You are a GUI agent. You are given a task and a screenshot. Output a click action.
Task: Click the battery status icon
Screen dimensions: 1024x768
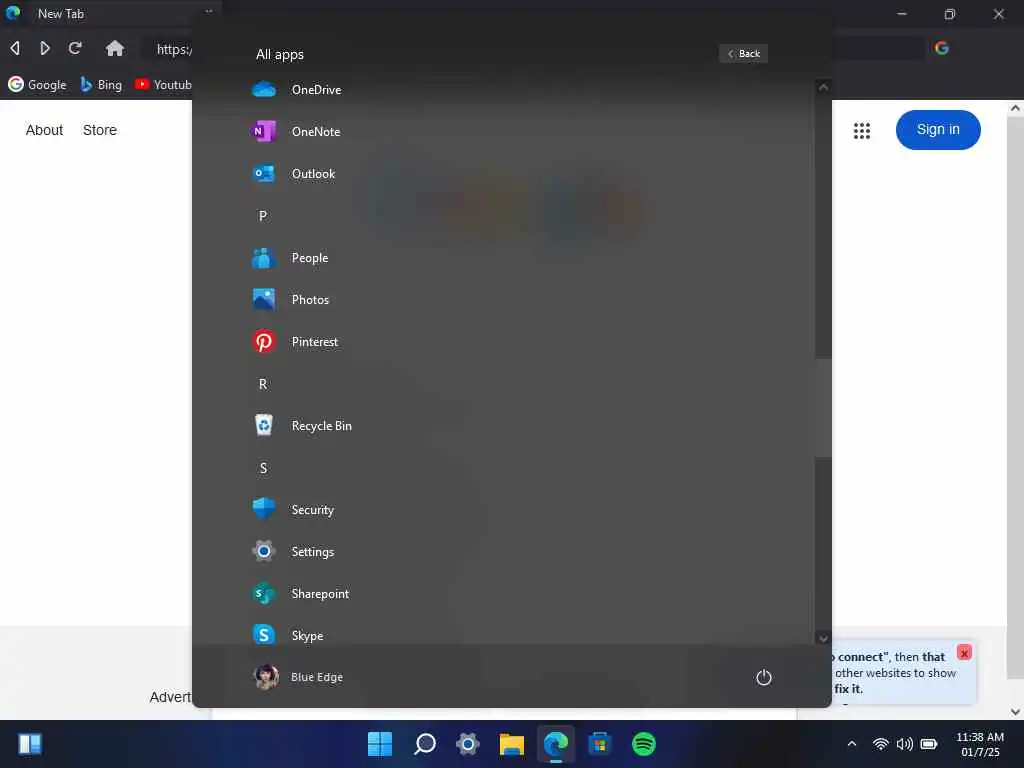[x=929, y=744]
